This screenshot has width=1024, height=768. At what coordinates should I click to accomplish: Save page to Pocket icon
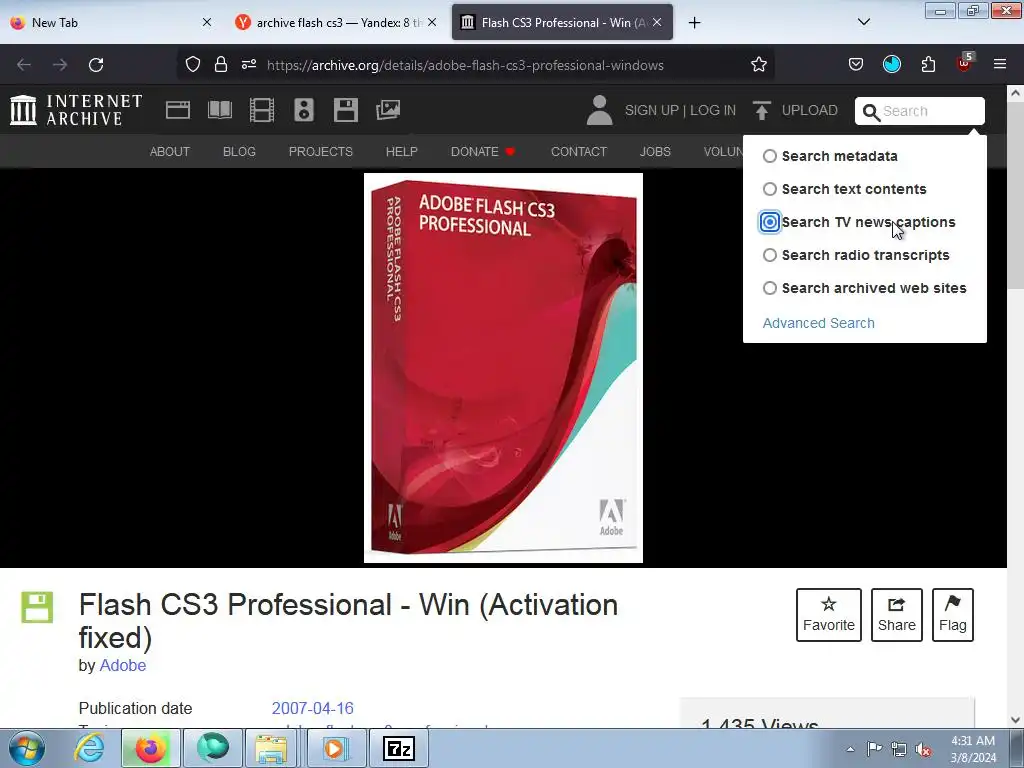[x=856, y=64]
